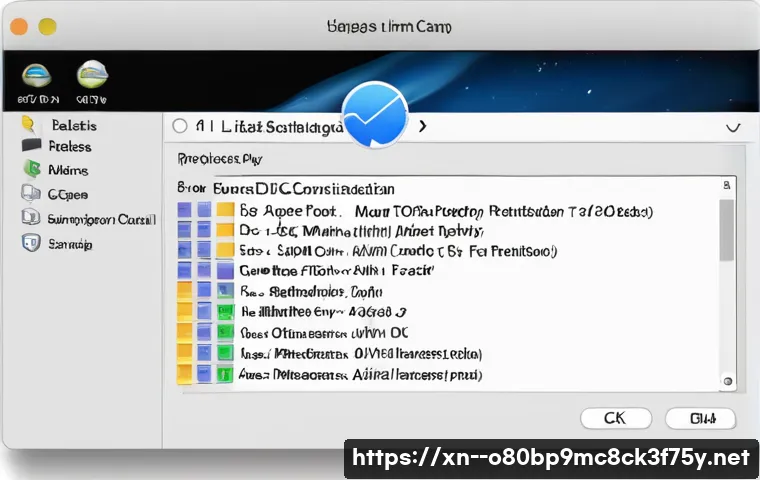
Task: Select the Fteless item in the sidebar
Action: click(69, 146)
